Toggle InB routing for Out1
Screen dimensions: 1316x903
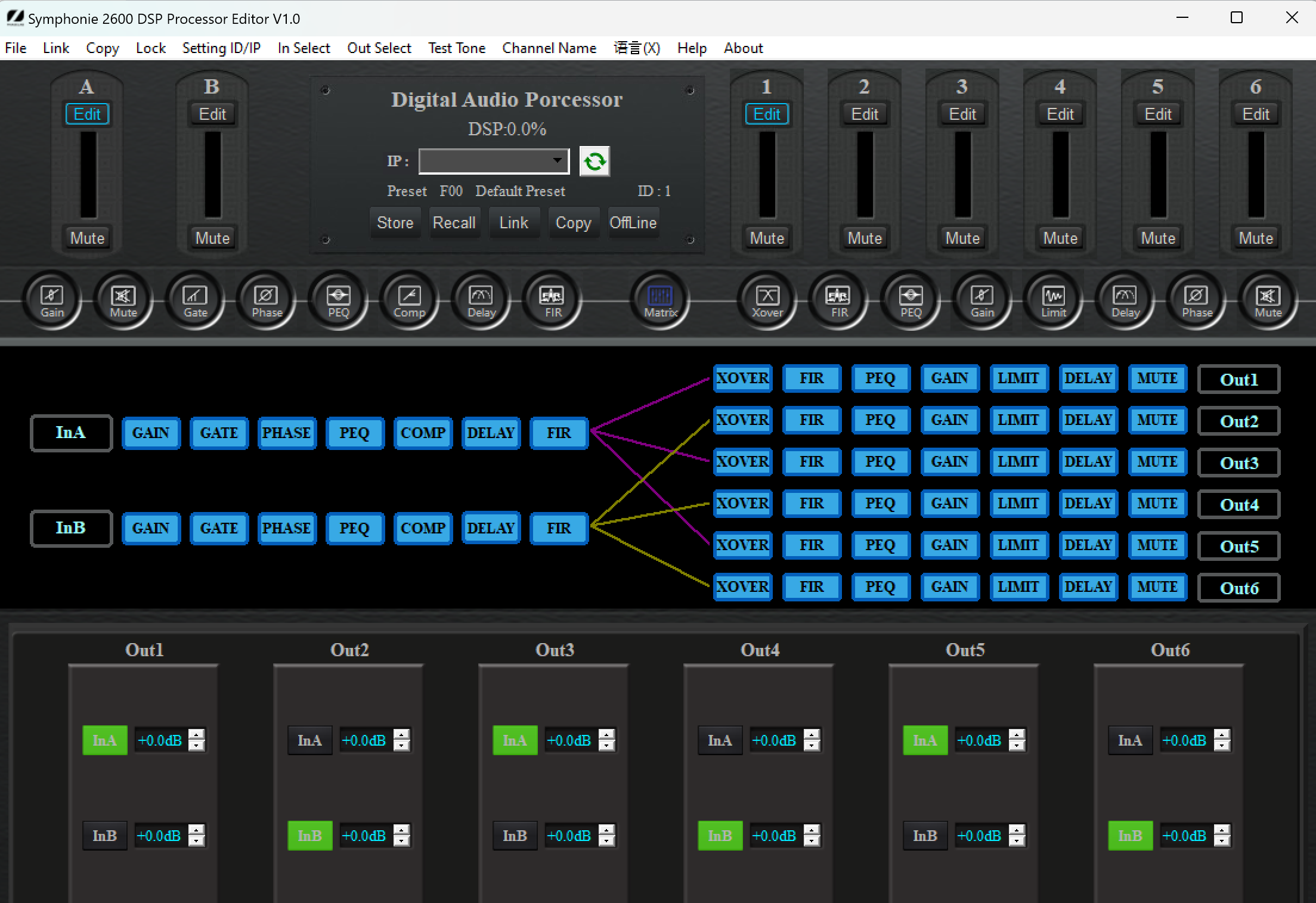click(x=104, y=836)
